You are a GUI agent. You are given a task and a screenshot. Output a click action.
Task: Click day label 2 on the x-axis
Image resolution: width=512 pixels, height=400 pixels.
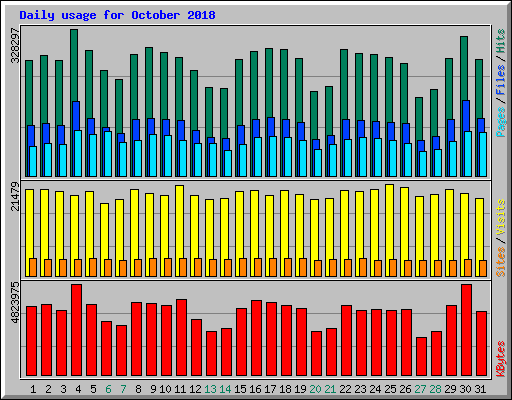click(x=48, y=389)
